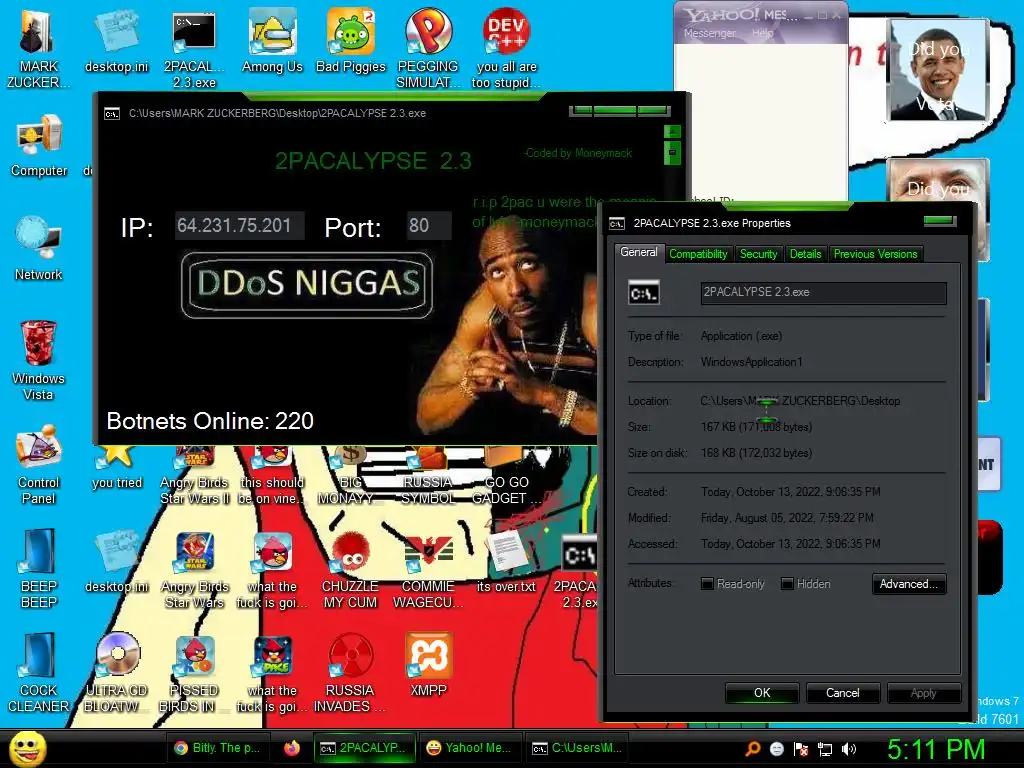Click the network tray icon
Viewport: 1024px width, 768px height.
pos(825,749)
